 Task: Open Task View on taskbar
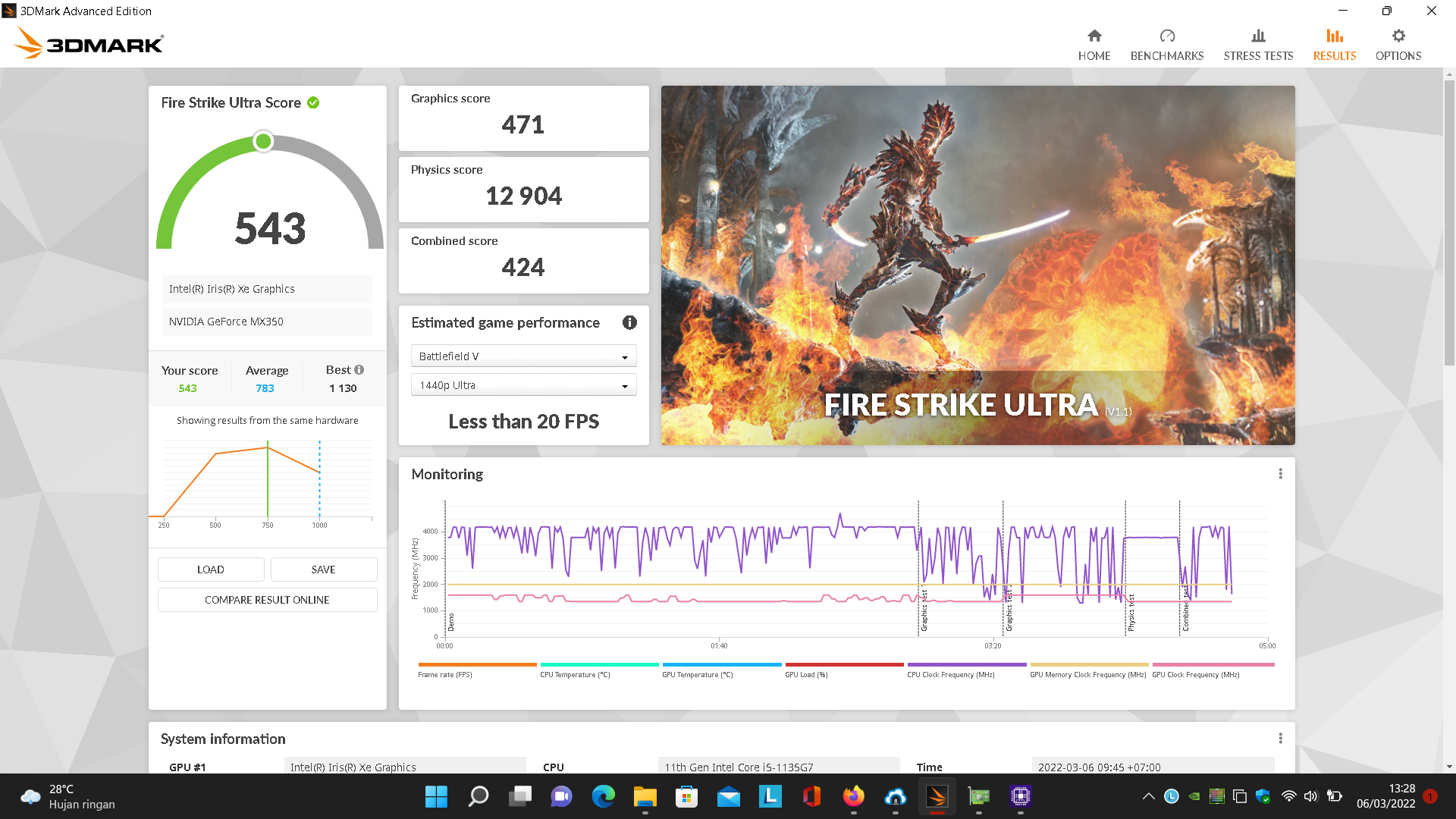click(520, 796)
